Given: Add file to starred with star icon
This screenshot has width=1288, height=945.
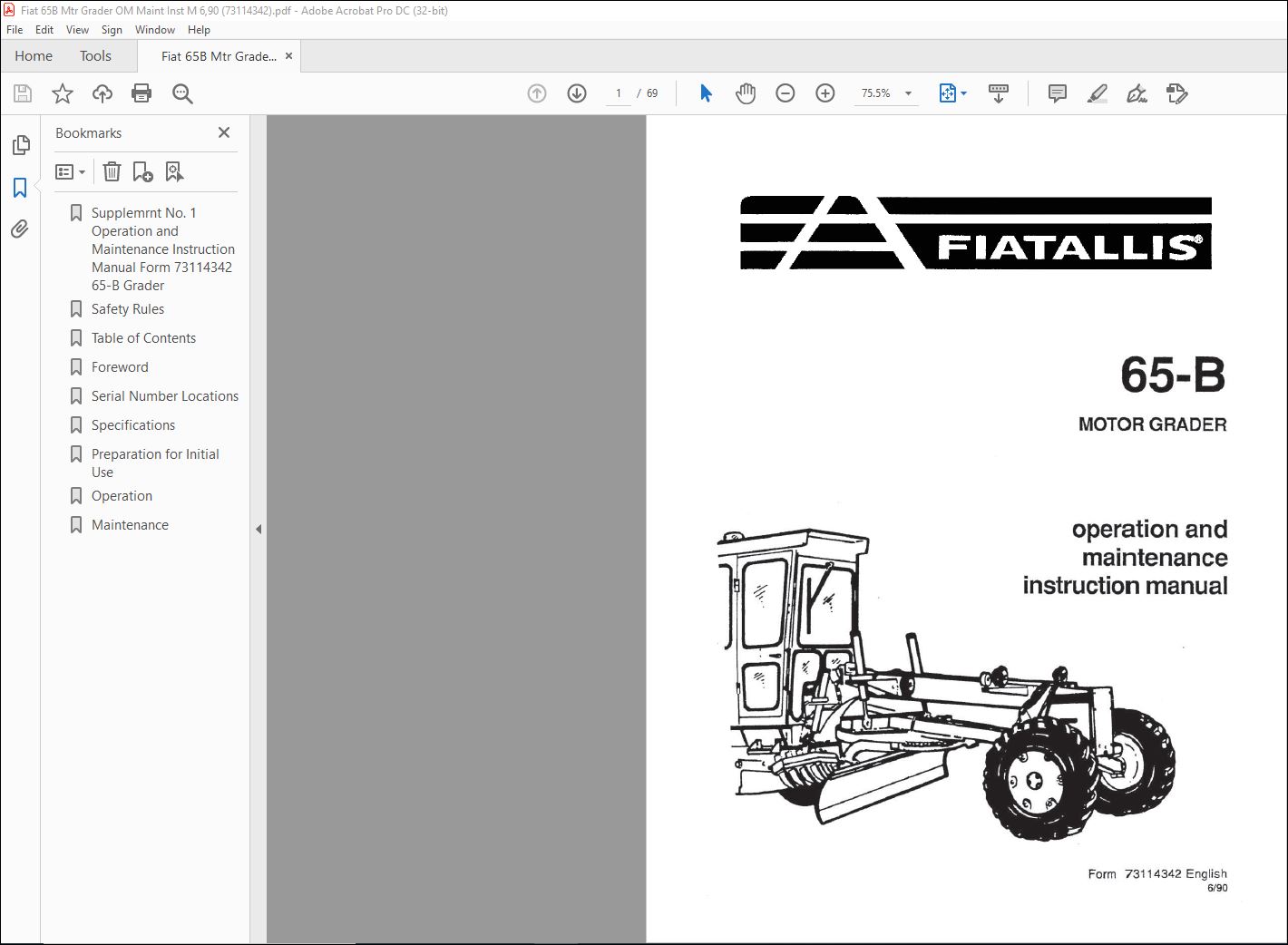Looking at the screenshot, I should tap(63, 93).
